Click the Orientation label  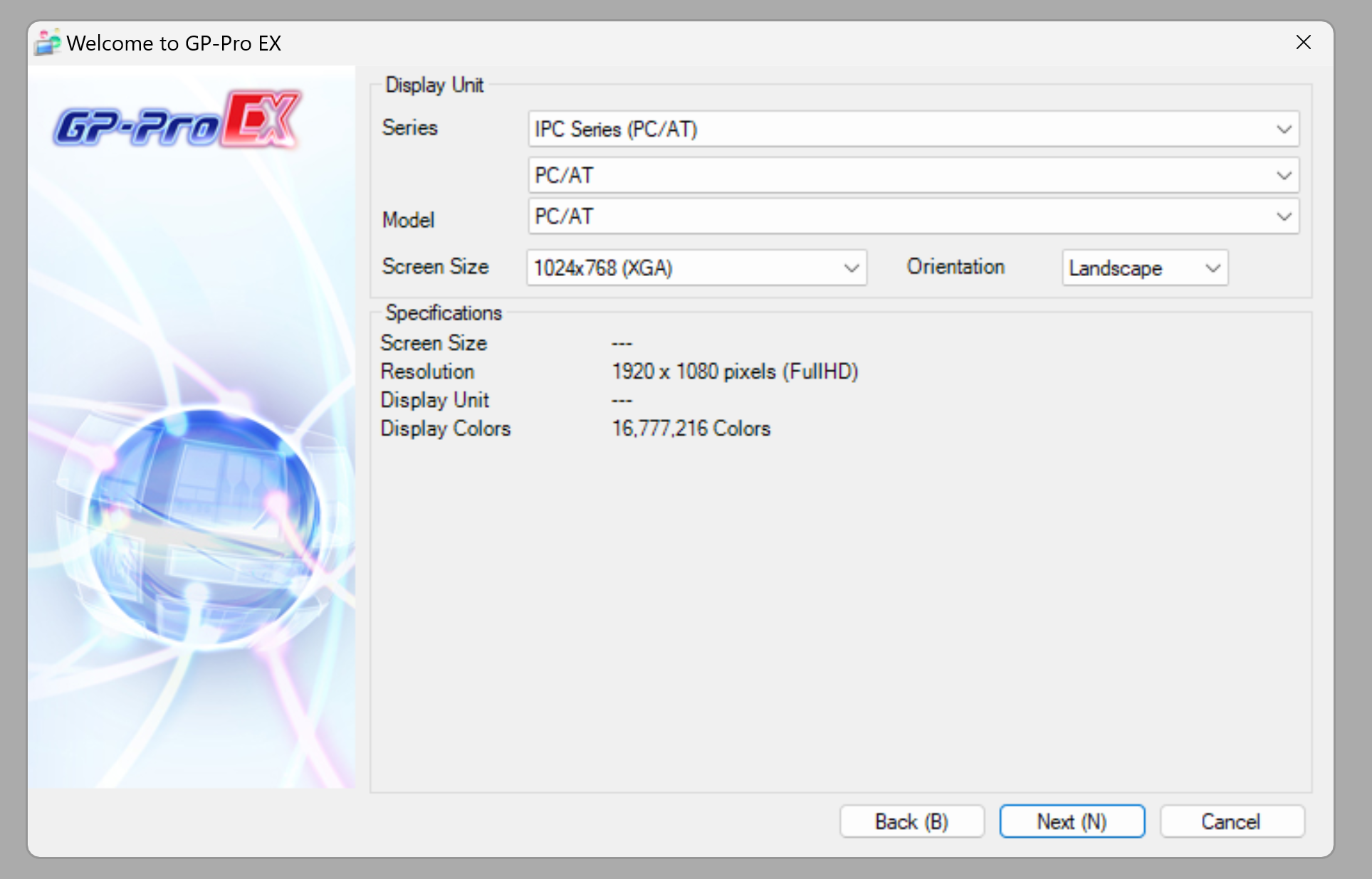(x=955, y=267)
